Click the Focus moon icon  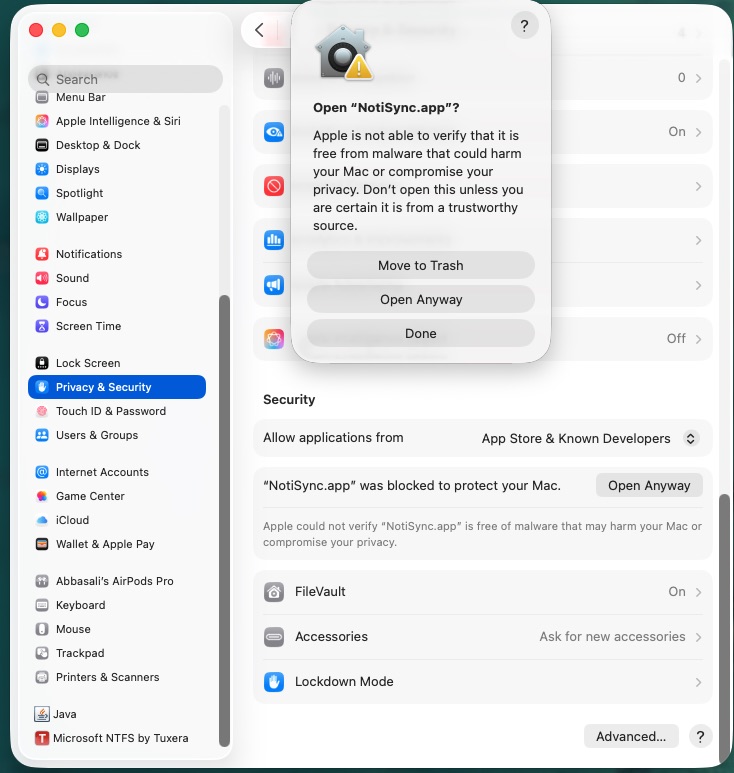42,302
